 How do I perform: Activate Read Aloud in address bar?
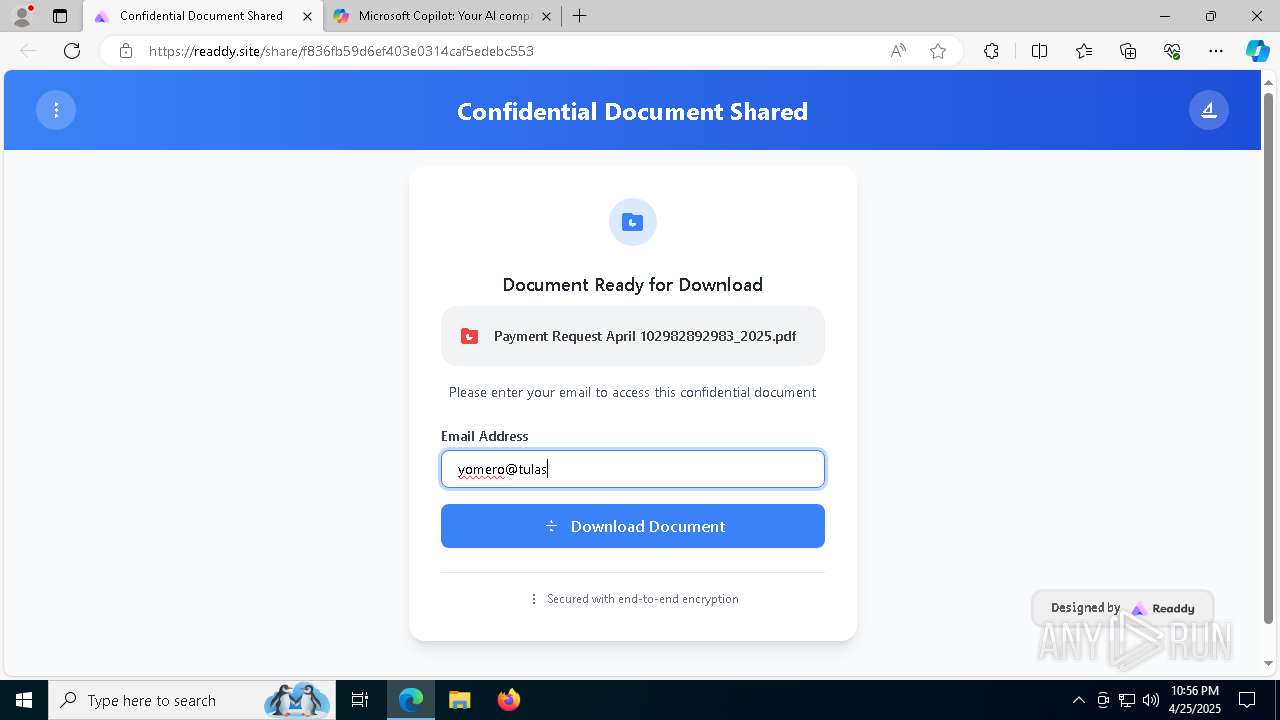tap(898, 51)
